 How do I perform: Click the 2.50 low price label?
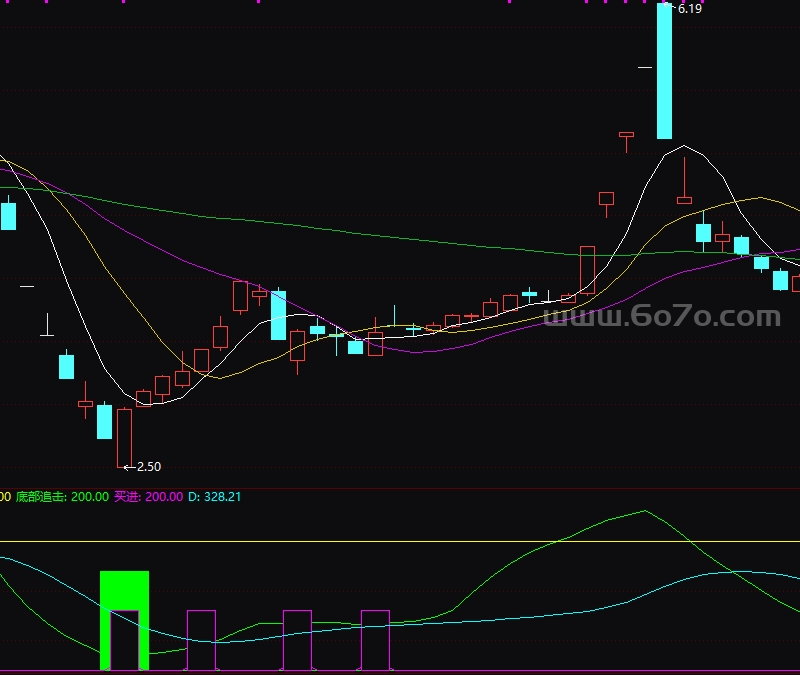pyautogui.click(x=148, y=466)
